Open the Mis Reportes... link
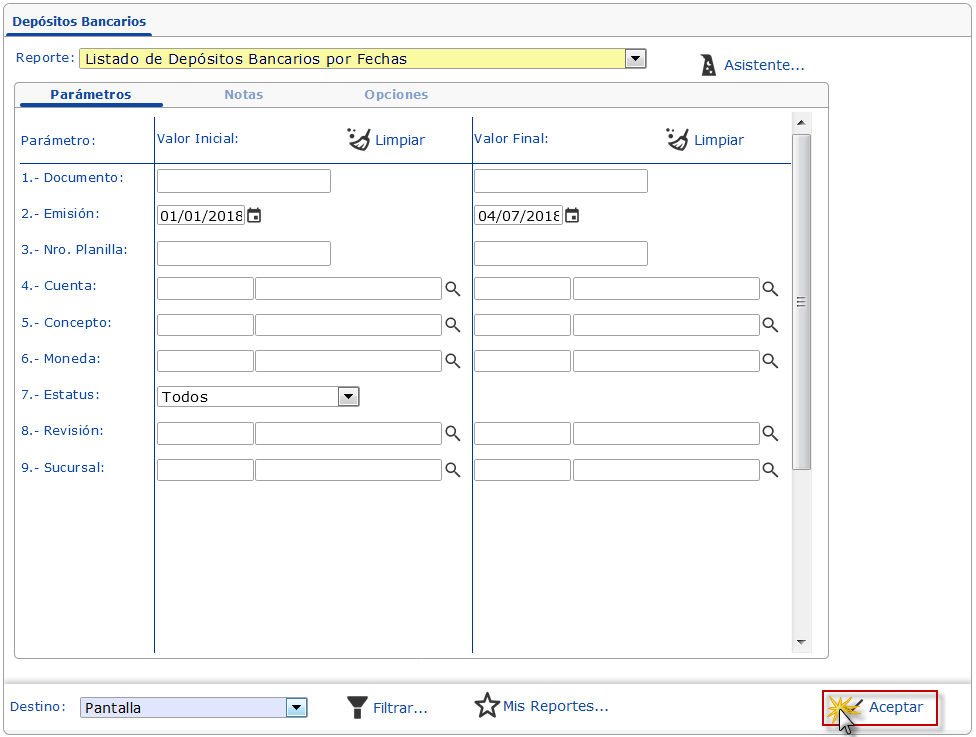The width and height of the screenshot is (976, 737). [555, 706]
